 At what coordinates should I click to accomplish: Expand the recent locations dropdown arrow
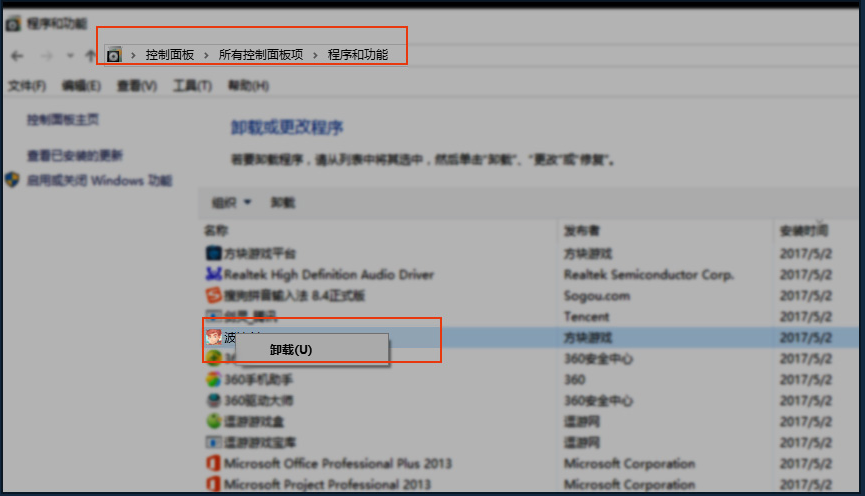69,56
